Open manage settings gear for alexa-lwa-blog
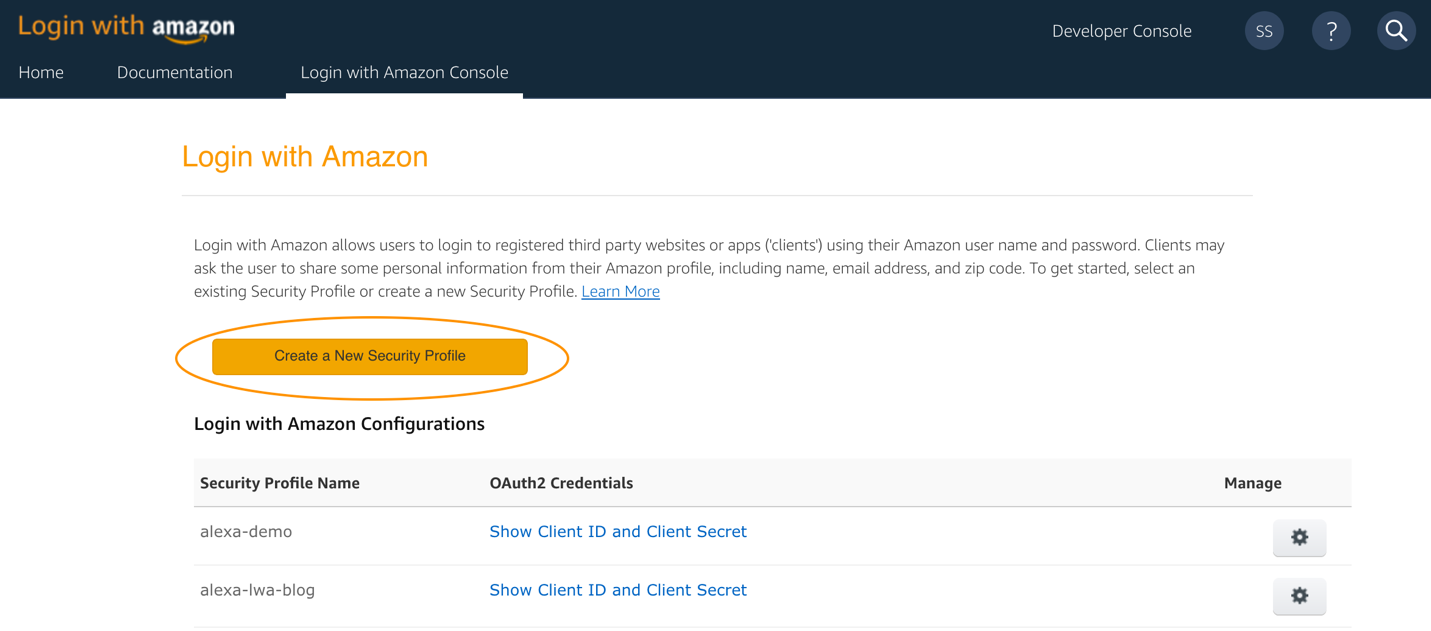 pyautogui.click(x=1299, y=596)
